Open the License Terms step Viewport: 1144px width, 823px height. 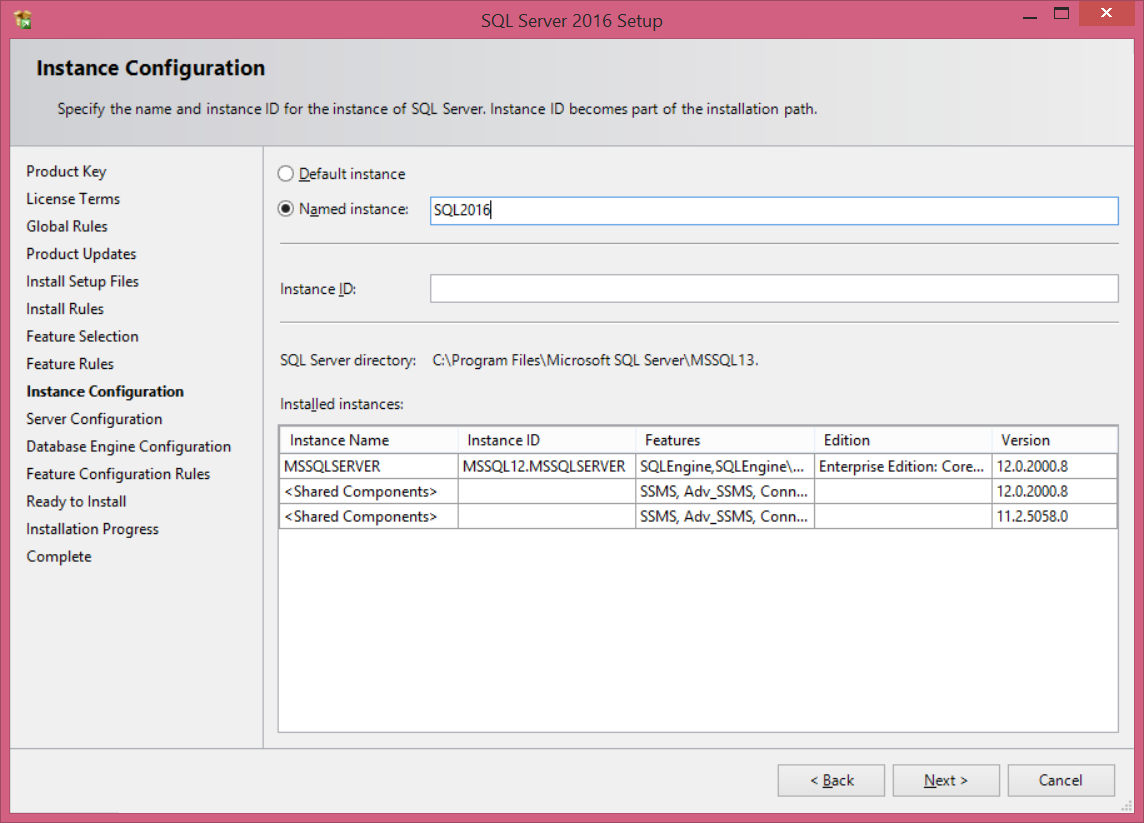73,198
